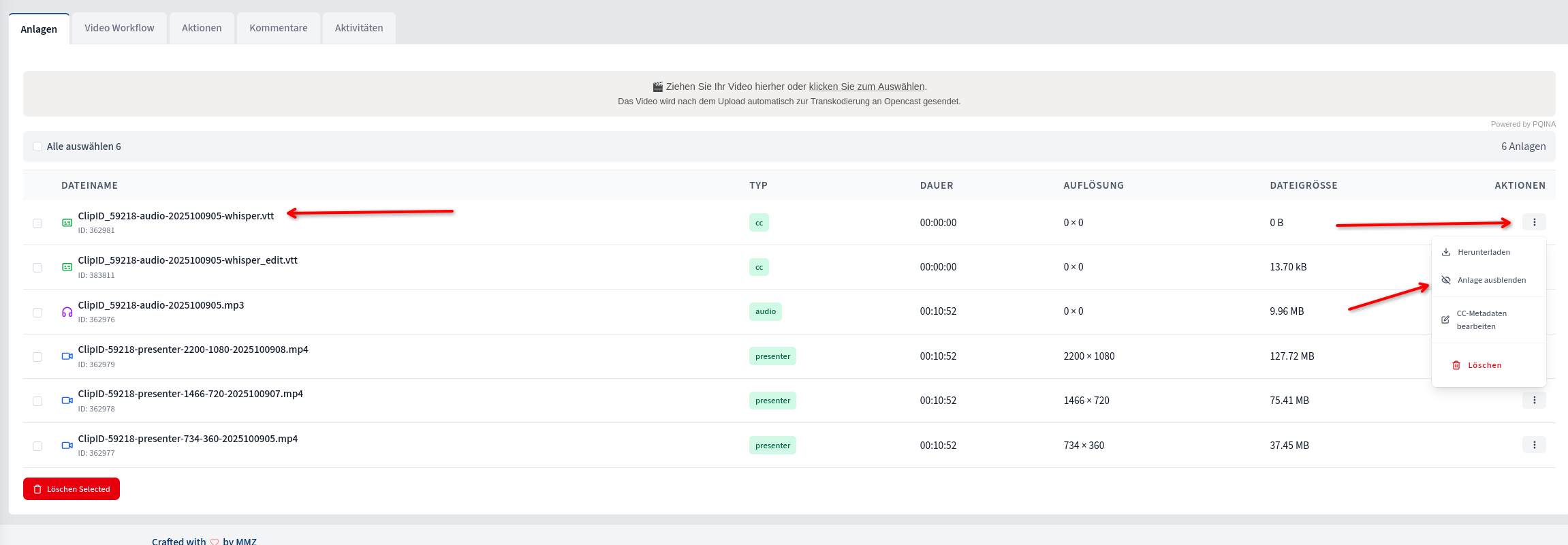The width and height of the screenshot is (1568, 545).
Task: Click the caption icon beside whisper_edit.vtt
Action: 67,267
